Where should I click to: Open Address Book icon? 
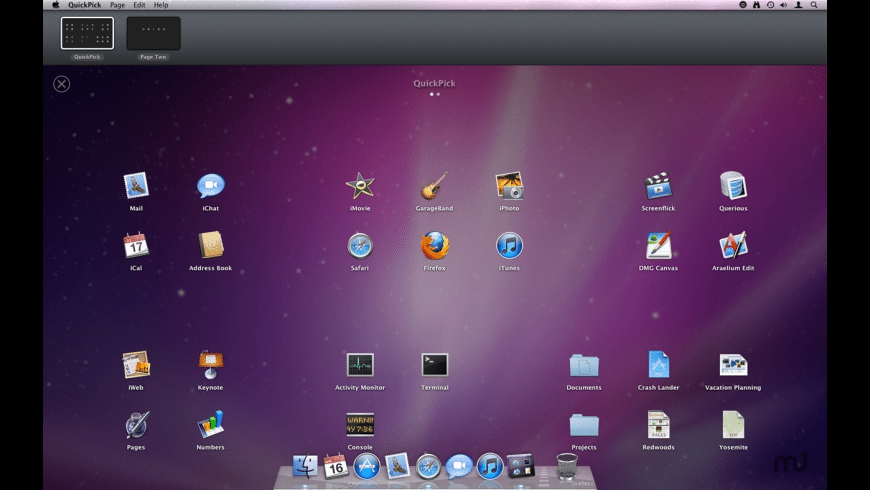coord(210,245)
